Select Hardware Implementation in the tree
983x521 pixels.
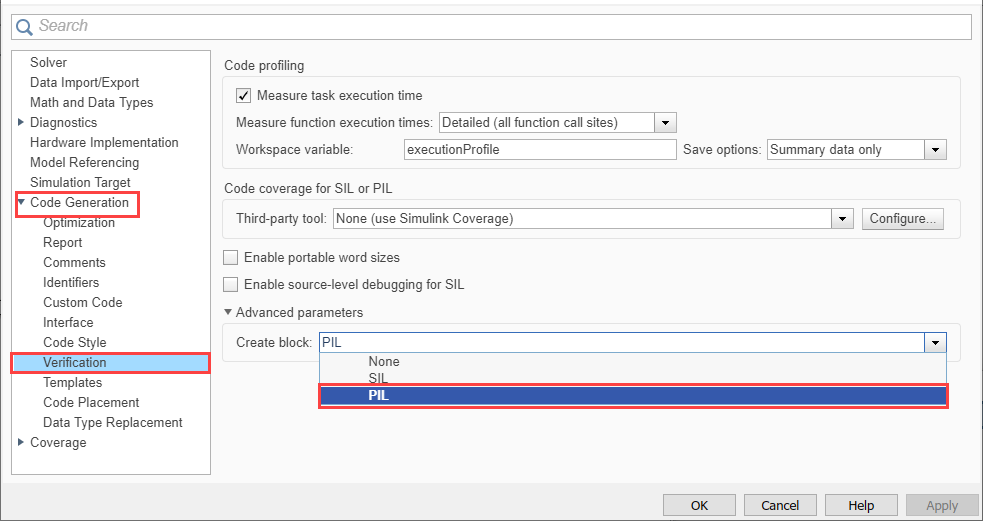tap(104, 143)
